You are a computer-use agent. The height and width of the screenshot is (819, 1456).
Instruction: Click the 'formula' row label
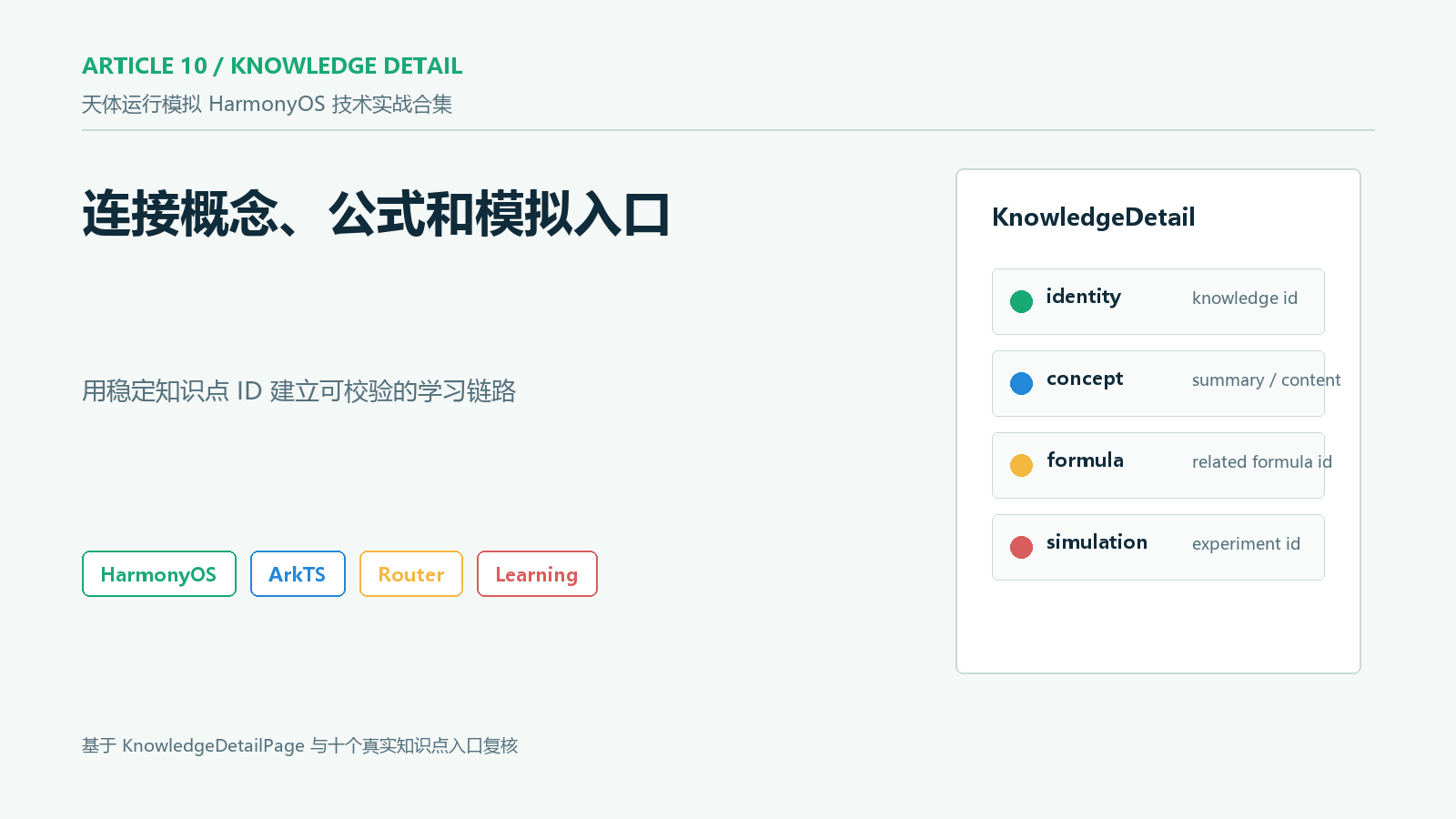1085,460
